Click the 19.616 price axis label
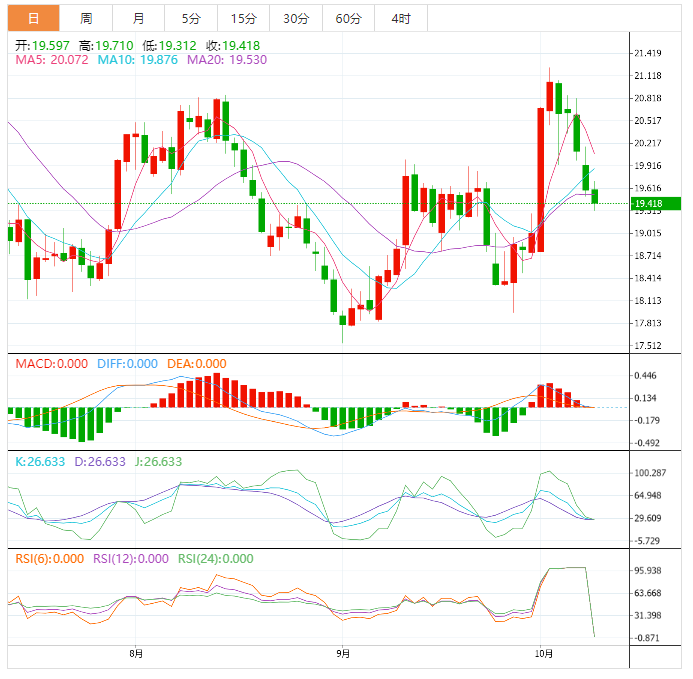Viewport: 693px width, 679px height. (648, 188)
